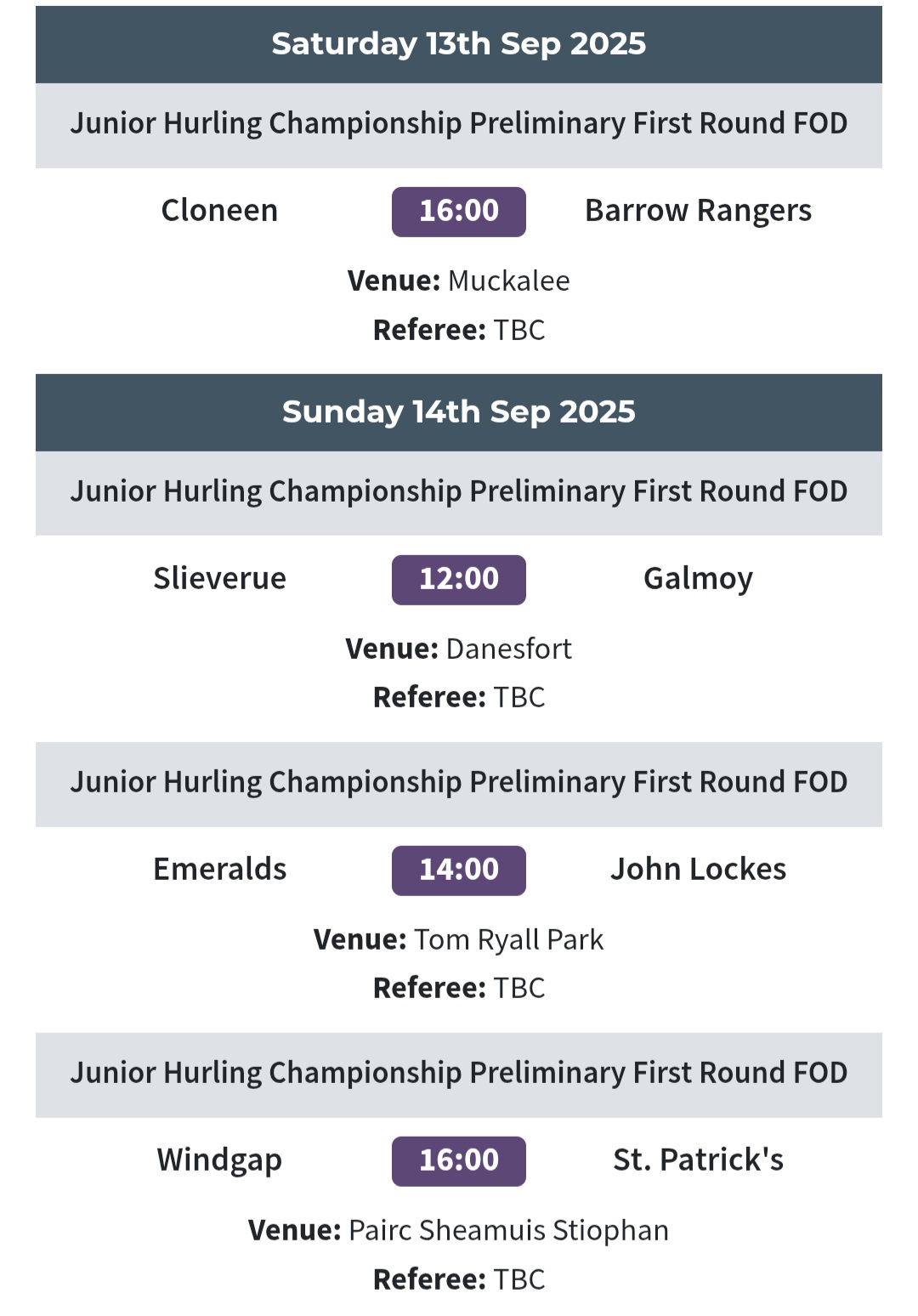This screenshot has width=918, height=1316.
Task: Click the Danesfort venue text
Action: tap(509, 649)
